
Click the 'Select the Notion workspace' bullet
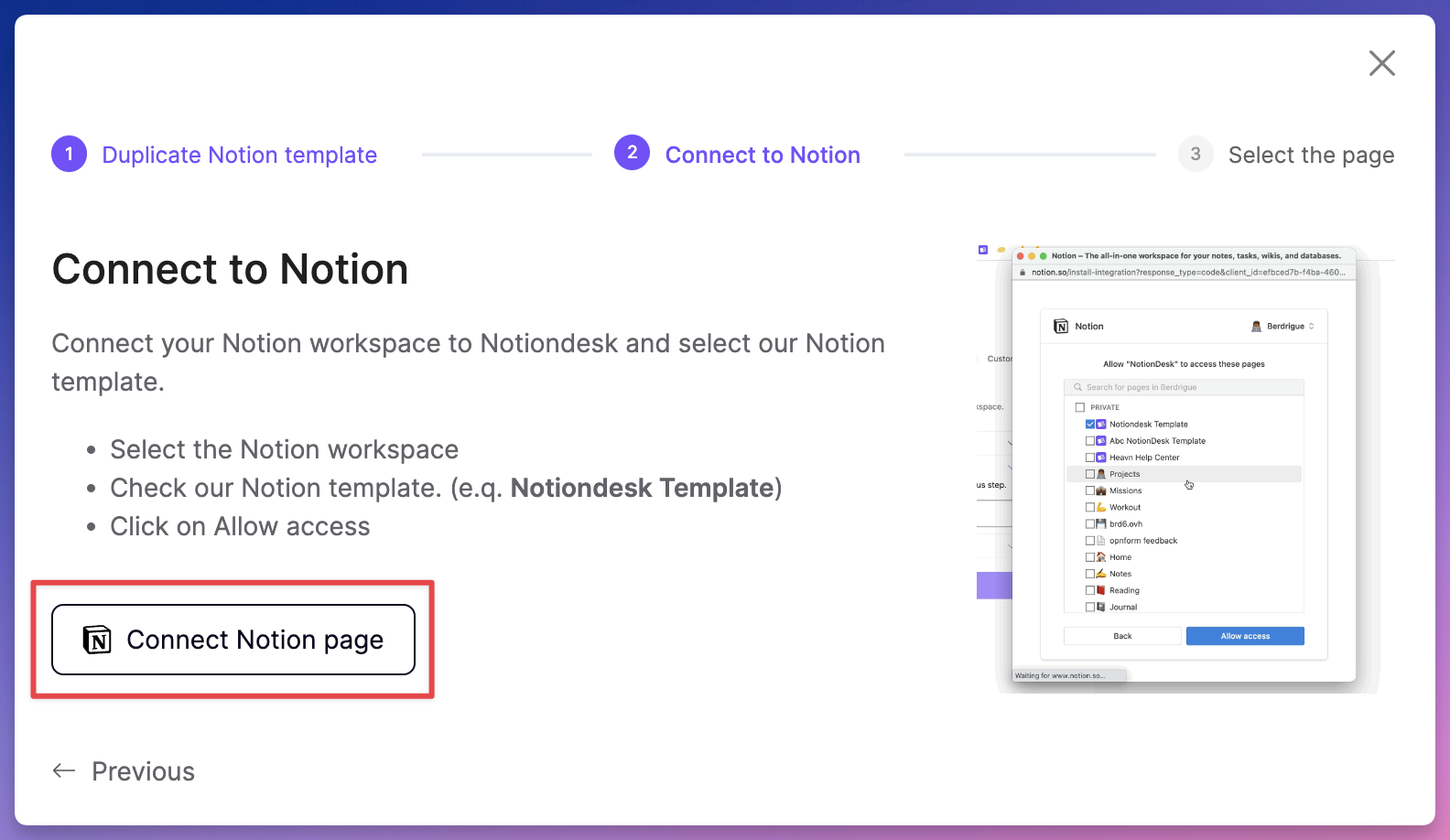[x=284, y=449]
